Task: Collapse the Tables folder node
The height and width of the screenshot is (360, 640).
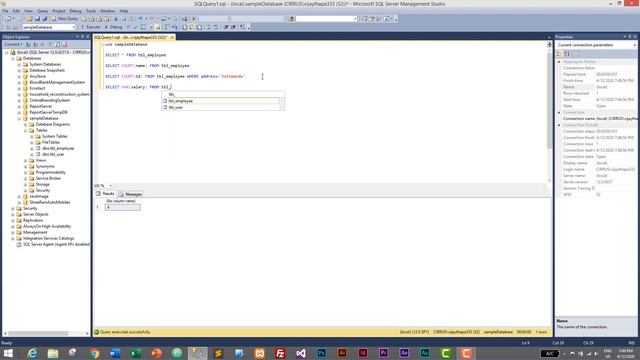Action: [x=26, y=130]
